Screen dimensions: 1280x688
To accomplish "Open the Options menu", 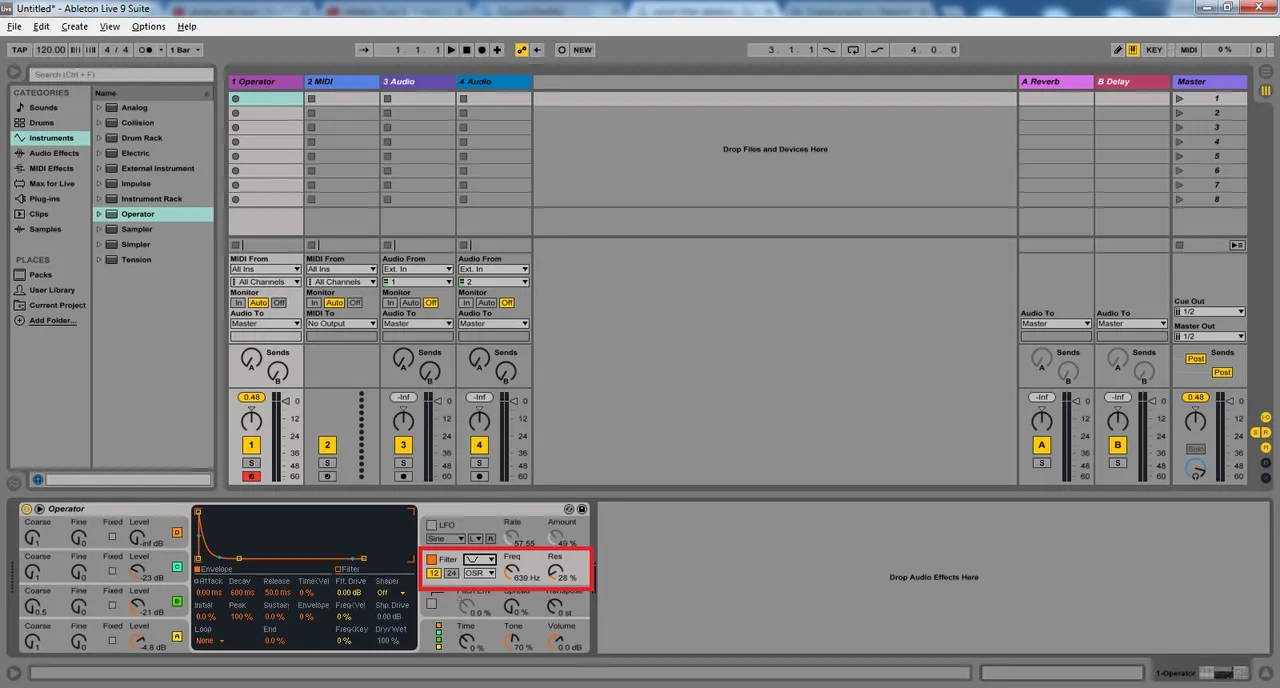I will click(149, 27).
